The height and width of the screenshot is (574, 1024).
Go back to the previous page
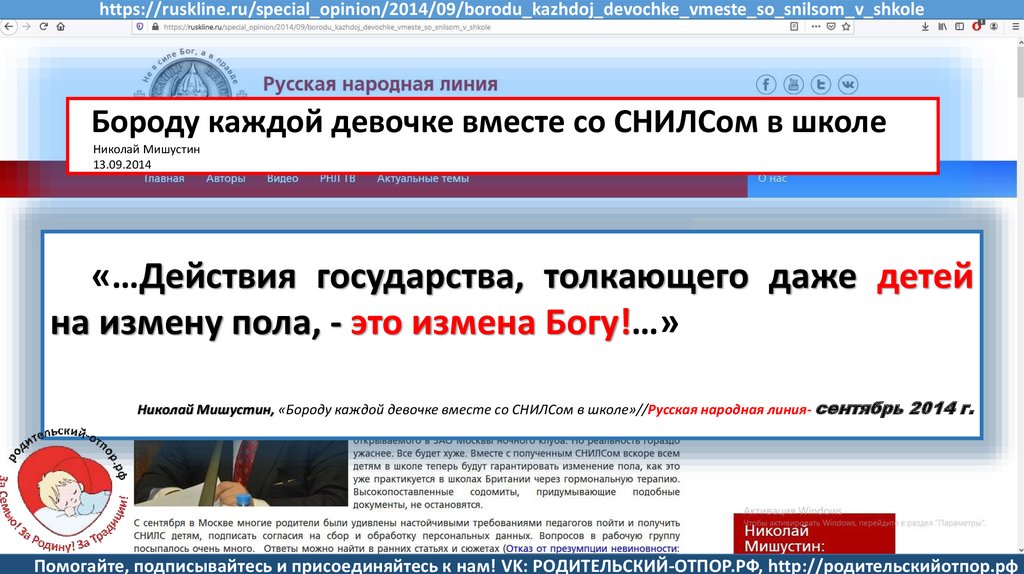(x=8, y=27)
